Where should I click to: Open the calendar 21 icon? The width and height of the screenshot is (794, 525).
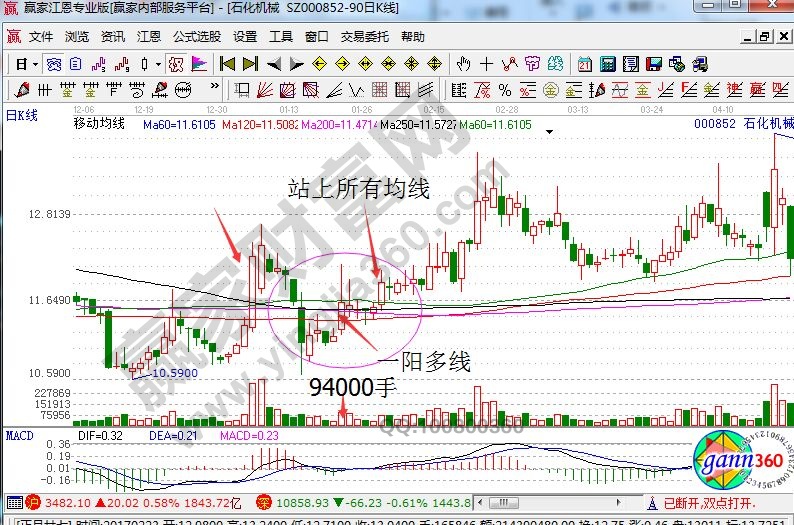[585, 64]
